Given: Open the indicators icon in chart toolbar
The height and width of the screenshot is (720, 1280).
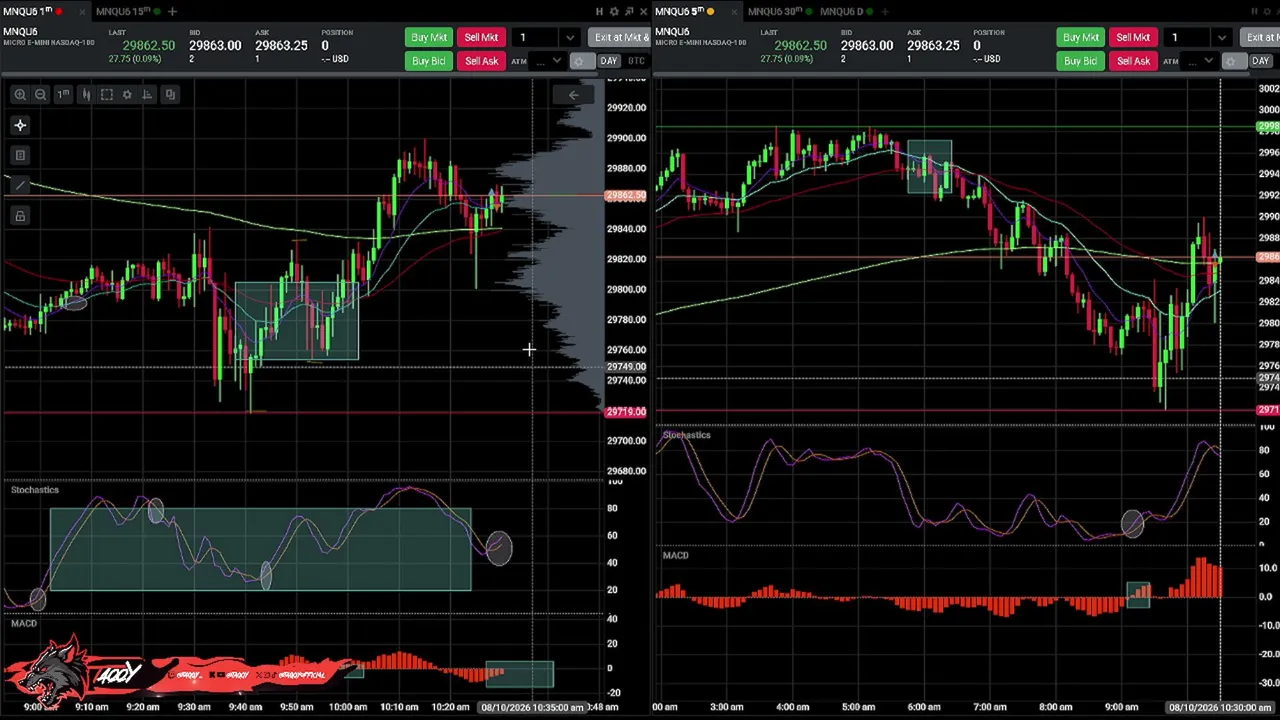Looking at the screenshot, I should 147,94.
